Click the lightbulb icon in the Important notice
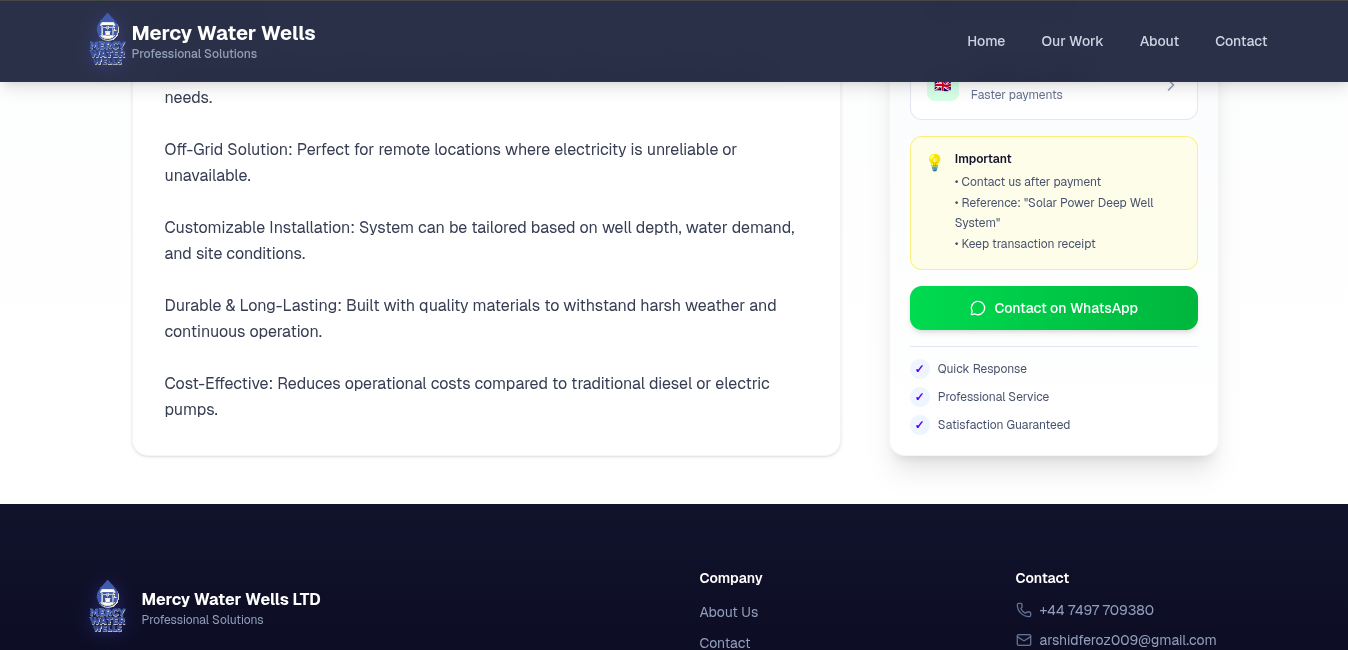The image size is (1348, 650). (x=934, y=163)
